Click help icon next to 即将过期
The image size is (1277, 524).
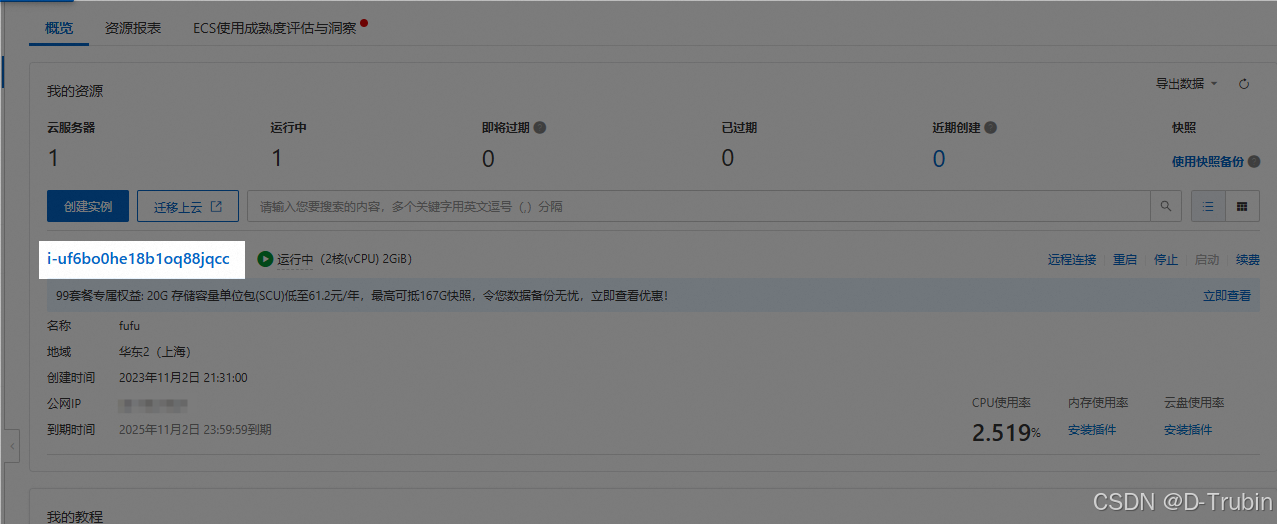coord(539,128)
